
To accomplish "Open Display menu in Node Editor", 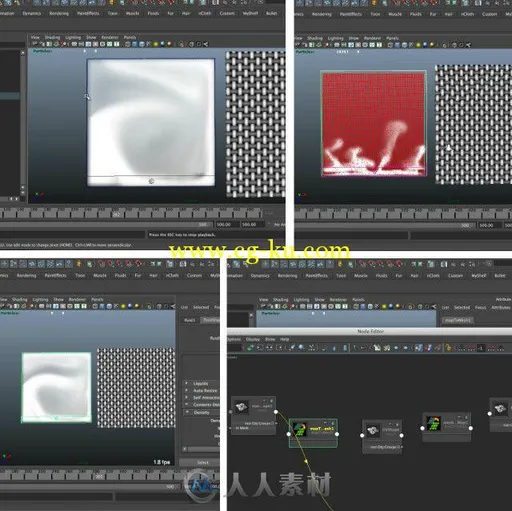I will (x=253, y=339).
